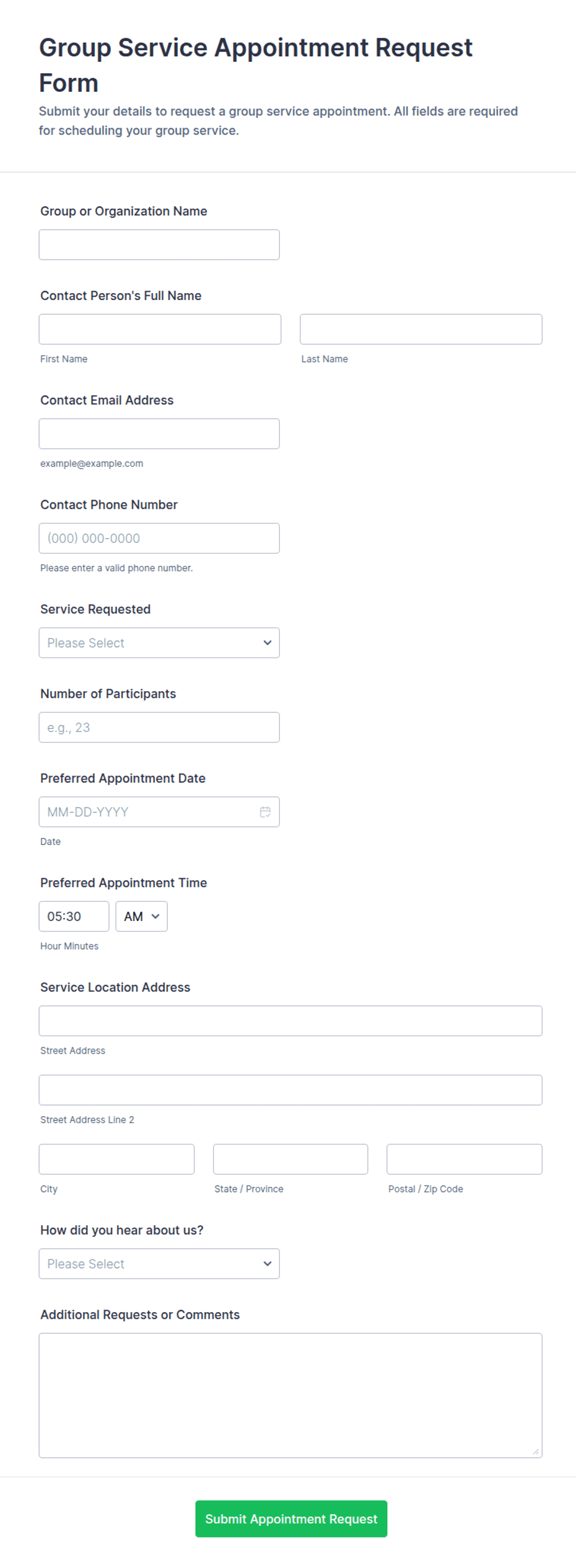The height and width of the screenshot is (1568, 576).
Task: Focus the Number of Participants field
Action: click(159, 728)
